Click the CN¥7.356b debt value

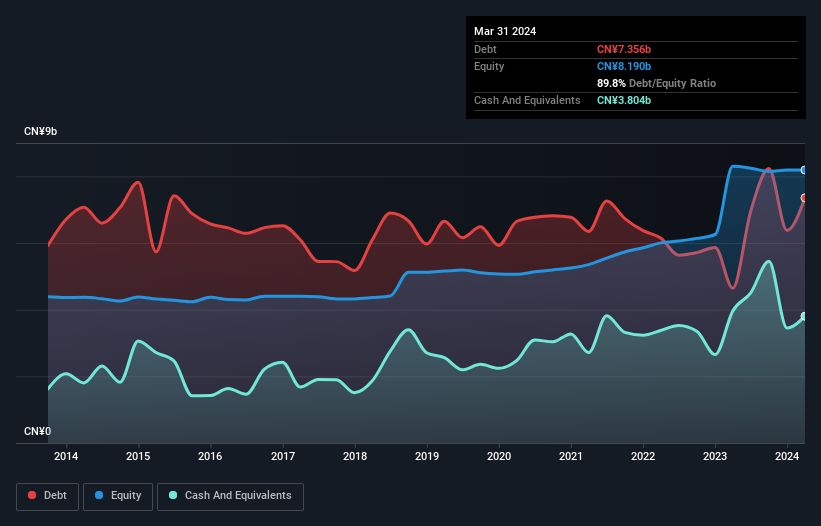(624, 49)
